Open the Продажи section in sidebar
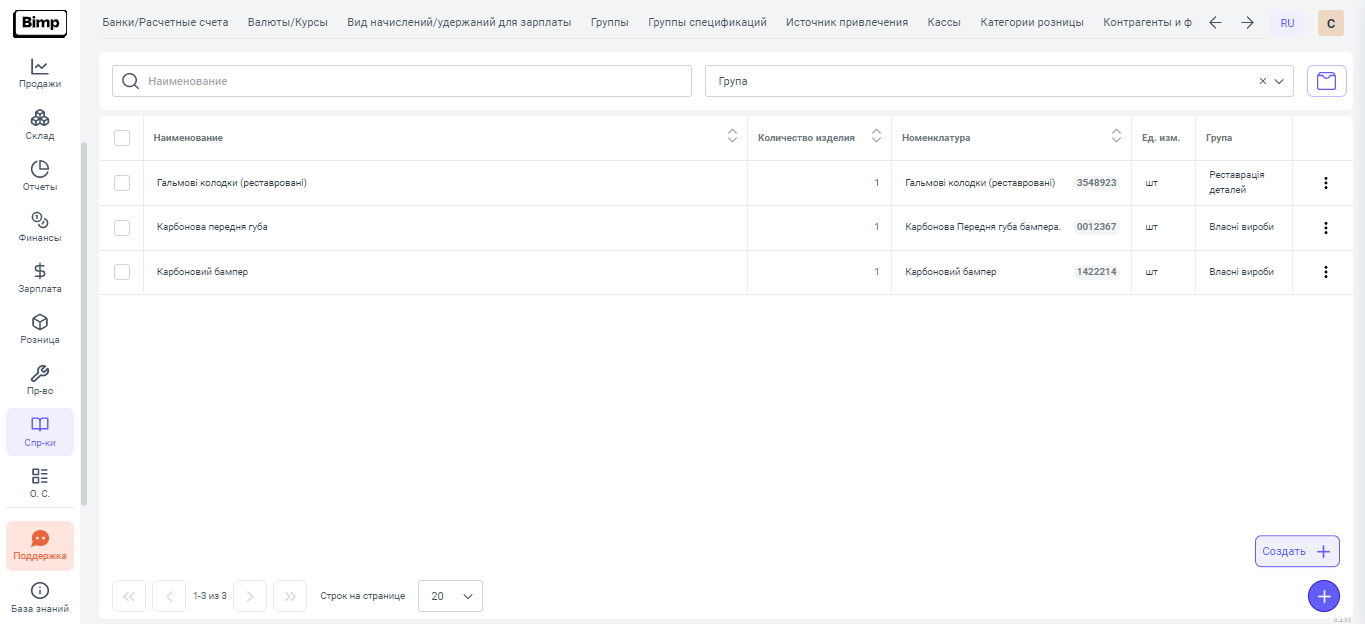Screen dimensions: 1365x624 tap(40, 74)
